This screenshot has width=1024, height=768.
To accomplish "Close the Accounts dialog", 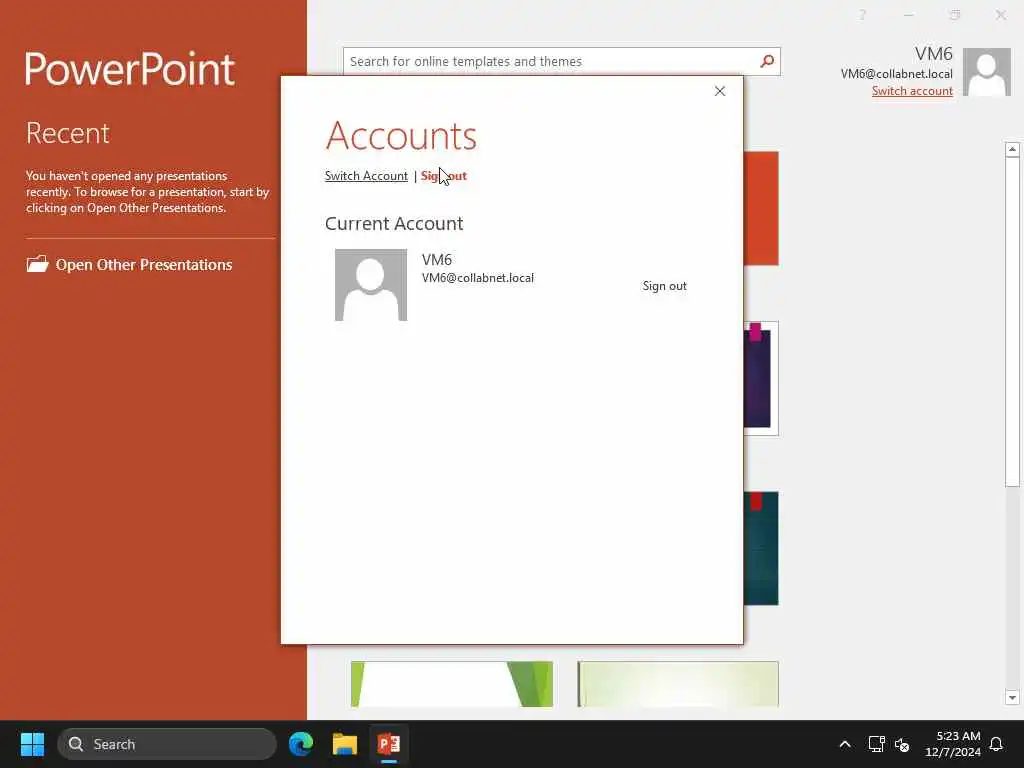I will tap(720, 91).
